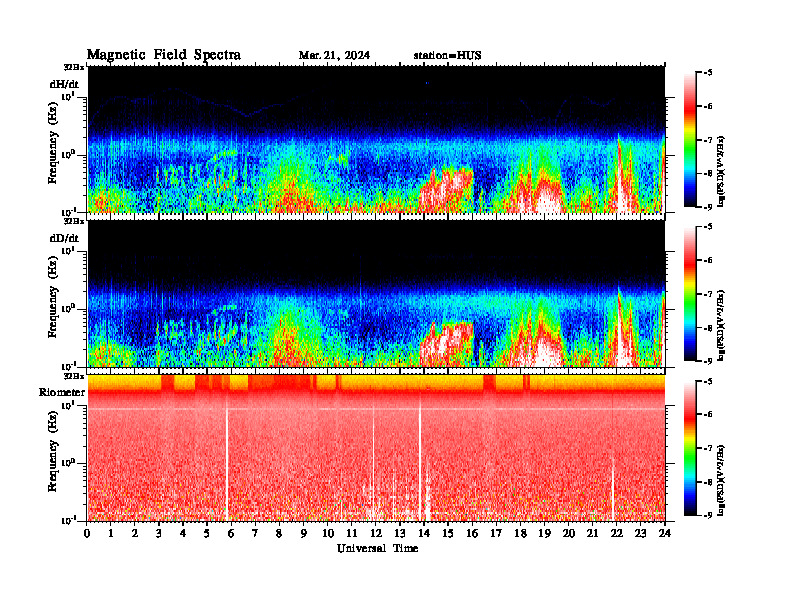Click the dD/dt panel color scale bar
This screenshot has height=612, width=792.
click(x=689, y=294)
